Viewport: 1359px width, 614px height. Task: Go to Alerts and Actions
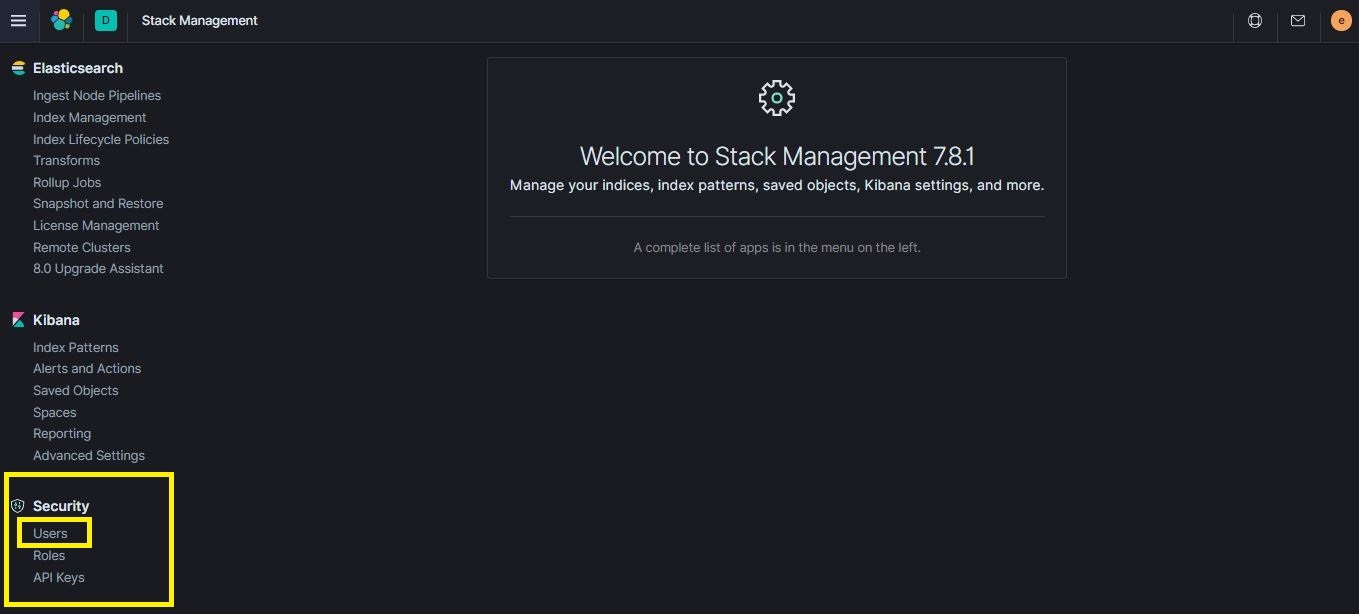pos(87,368)
